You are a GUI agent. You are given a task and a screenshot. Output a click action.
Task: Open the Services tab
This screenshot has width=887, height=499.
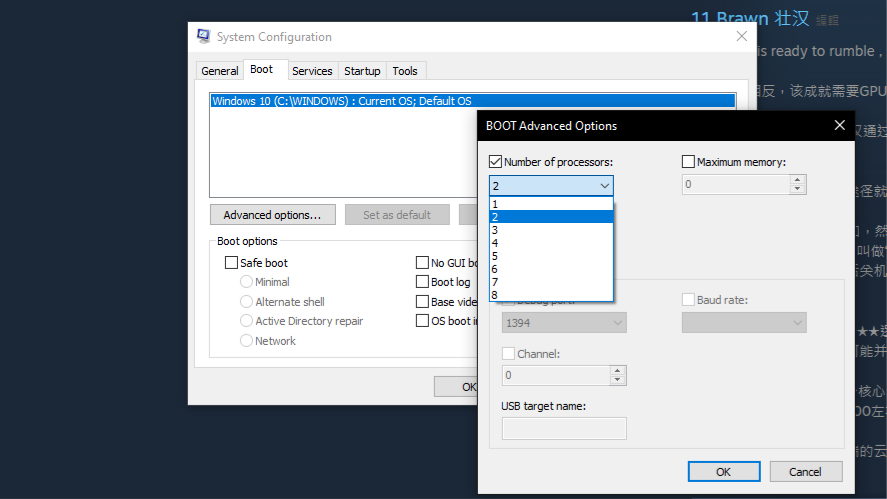click(312, 71)
